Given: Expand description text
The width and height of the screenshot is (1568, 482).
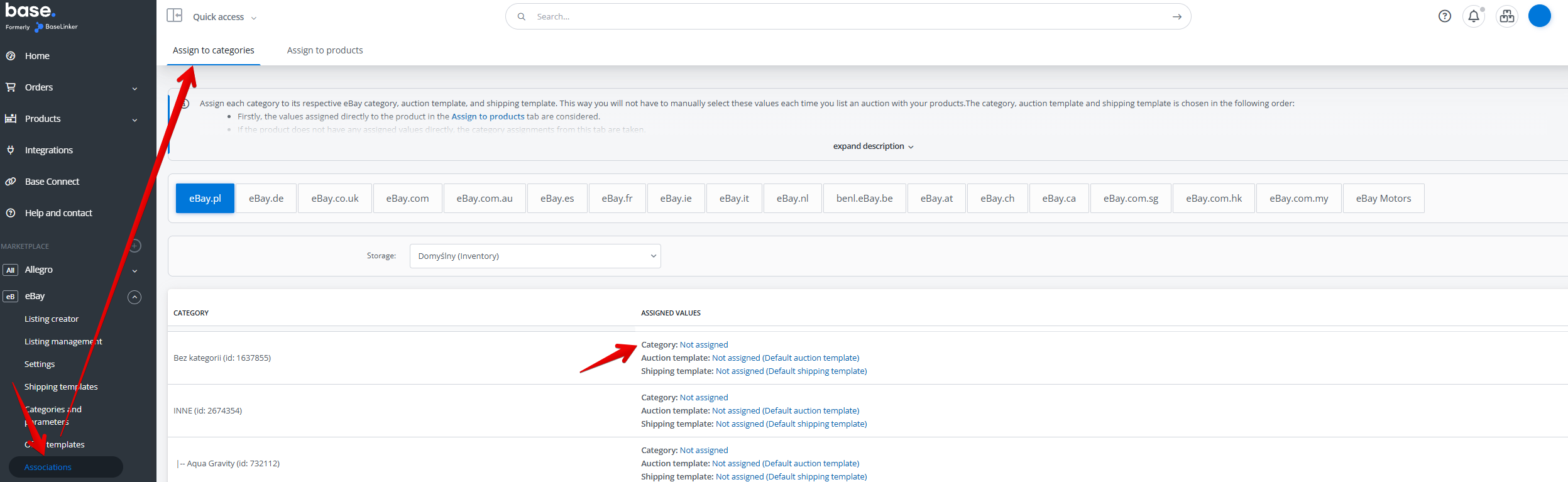Looking at the screenshot, I should coord(872,146).
